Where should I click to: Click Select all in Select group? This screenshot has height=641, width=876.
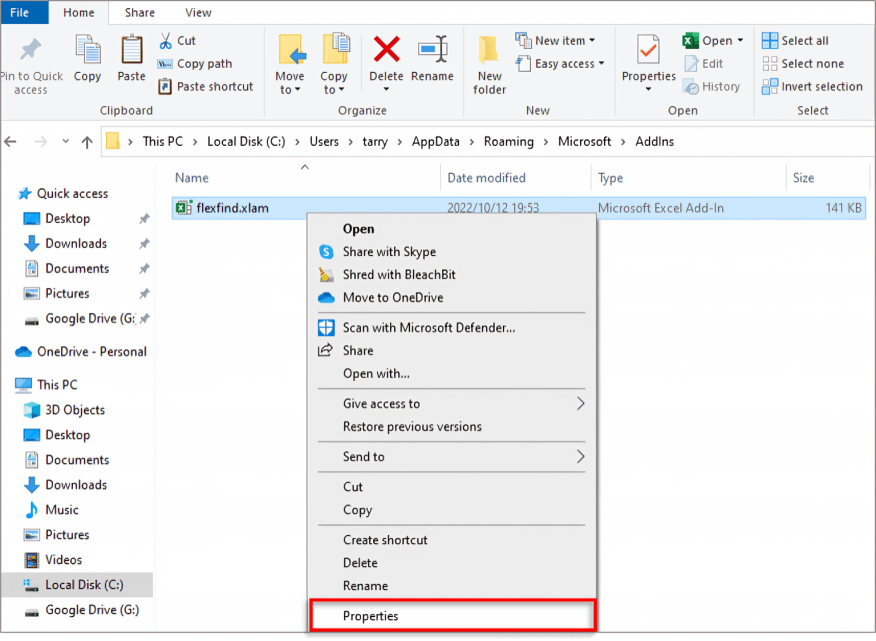[795, 41]
